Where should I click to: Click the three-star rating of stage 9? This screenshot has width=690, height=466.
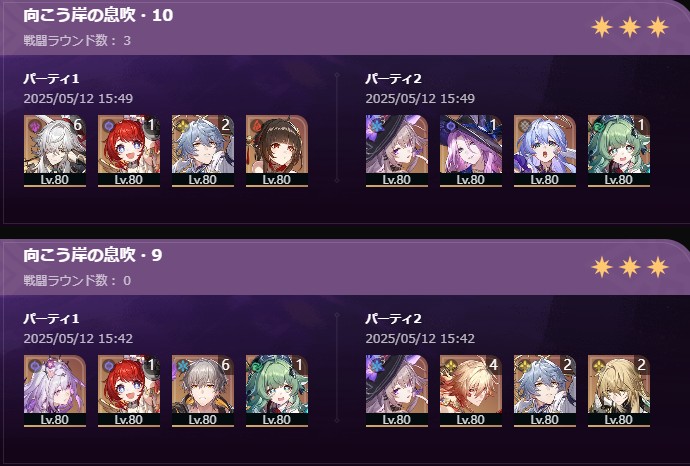pyautogui.click(x=630, y=267)
